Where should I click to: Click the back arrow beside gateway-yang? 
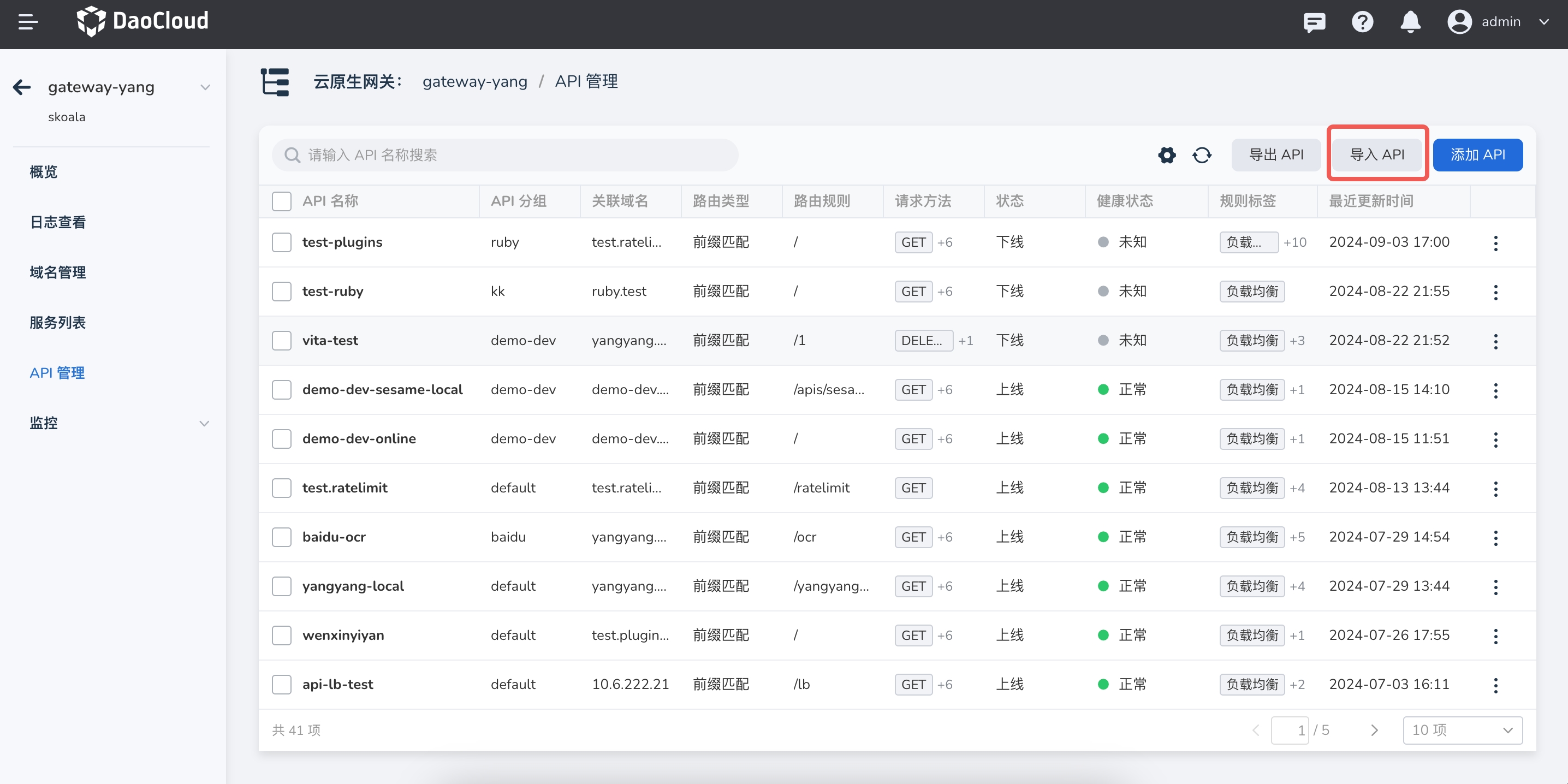pyautogui.click(x=22, y=87)
